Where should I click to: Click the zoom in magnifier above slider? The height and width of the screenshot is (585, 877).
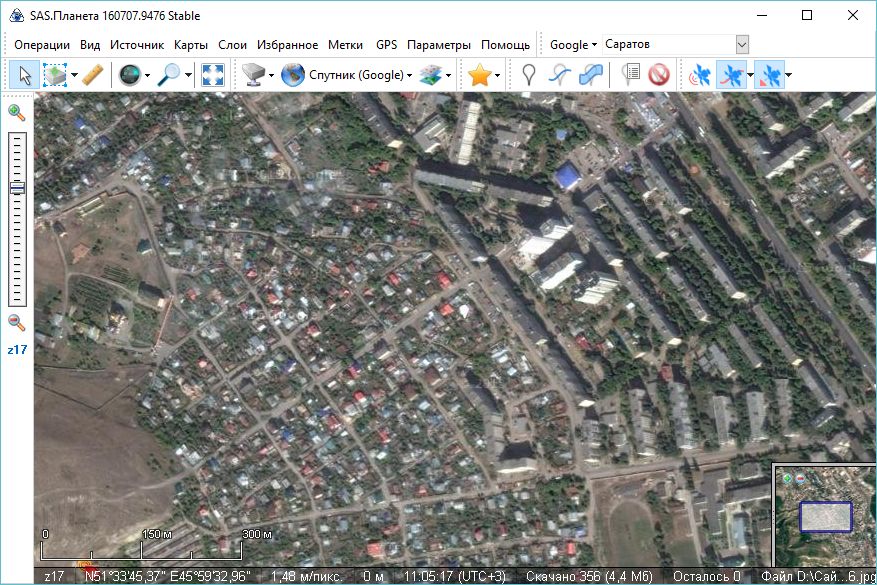pos(17,112)
